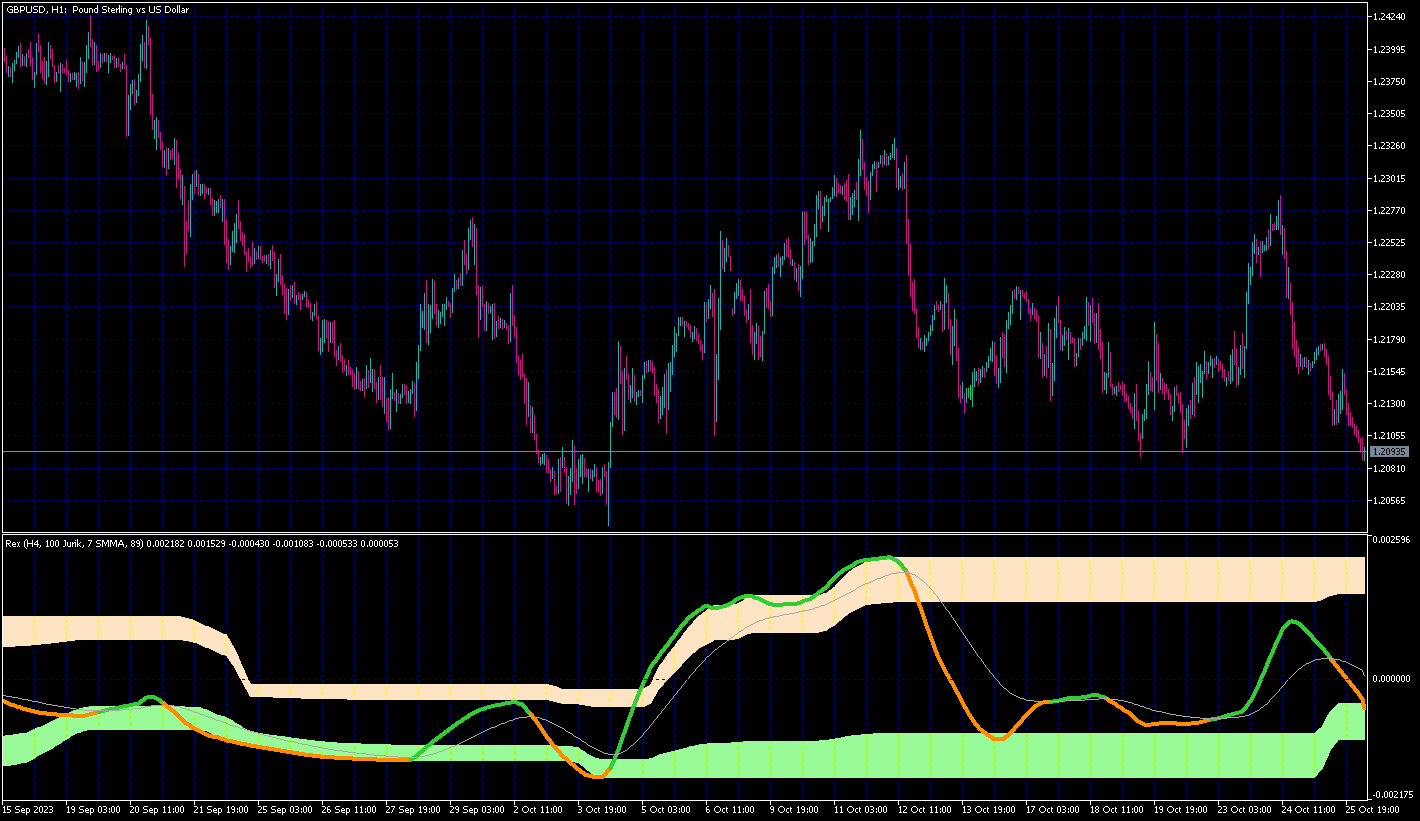Image resolution: width=1420 pixels, height=821 pixels.
Task: Click the 18 Oct 11:00 time label
Action: 1117,809
